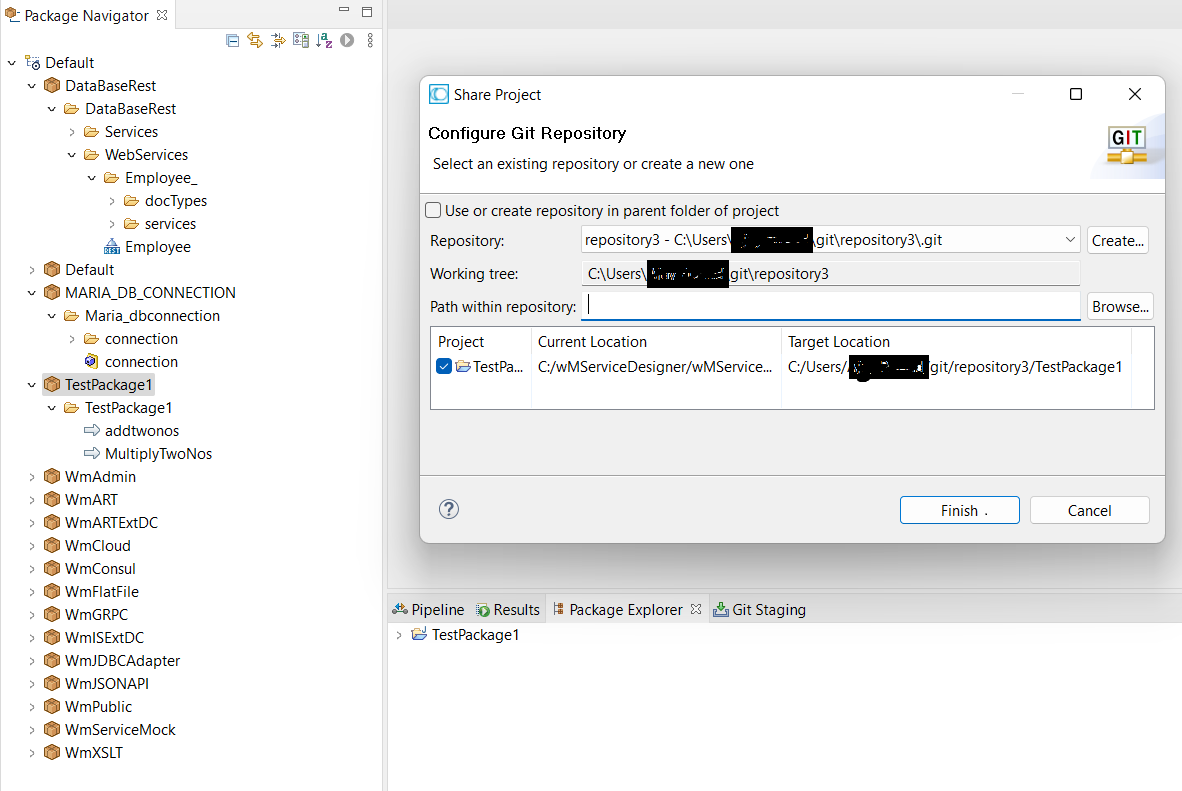This screenshot has width=1182, height=791.
Task: Click the grey play icon in the navigator toolbar
Action: tap(348, 40)
